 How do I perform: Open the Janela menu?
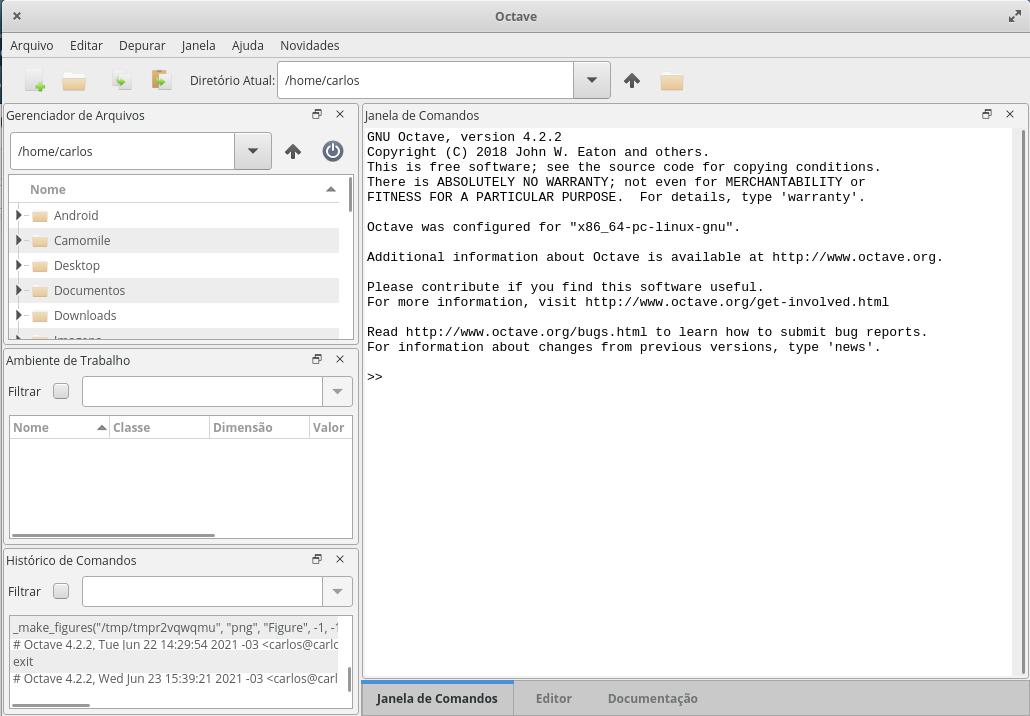point(198,45)
